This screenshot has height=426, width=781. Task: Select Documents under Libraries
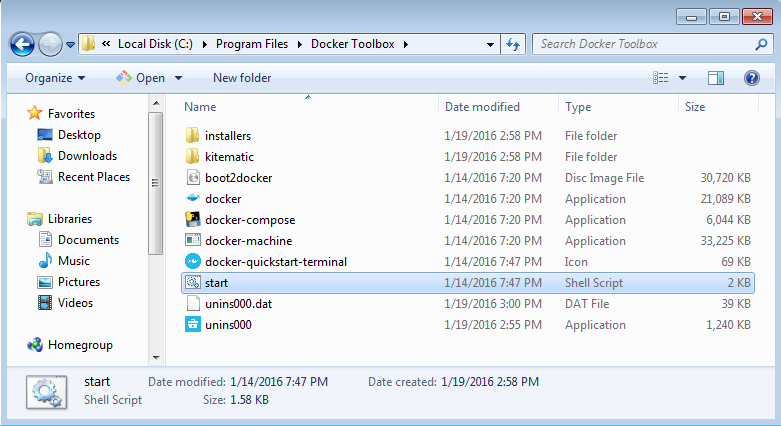87,240
